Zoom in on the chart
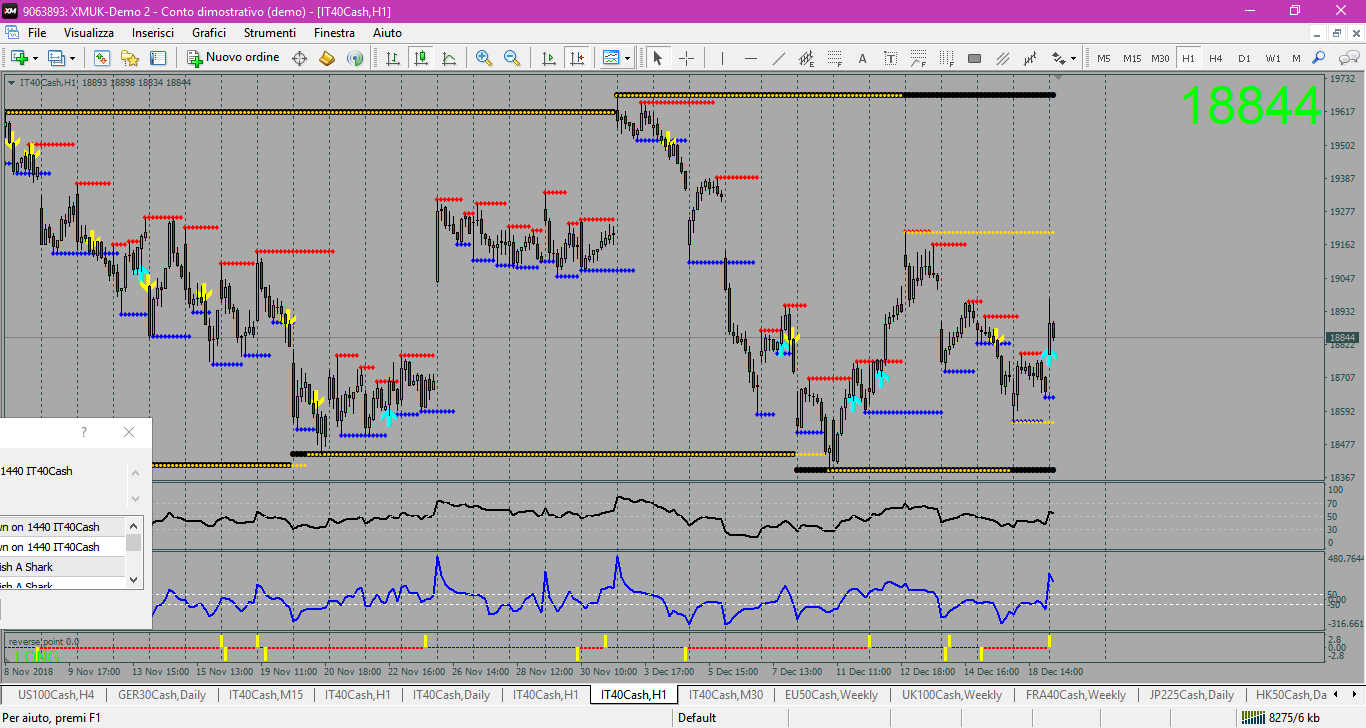This screenshot has width=1366, height=728. point(484,58)
